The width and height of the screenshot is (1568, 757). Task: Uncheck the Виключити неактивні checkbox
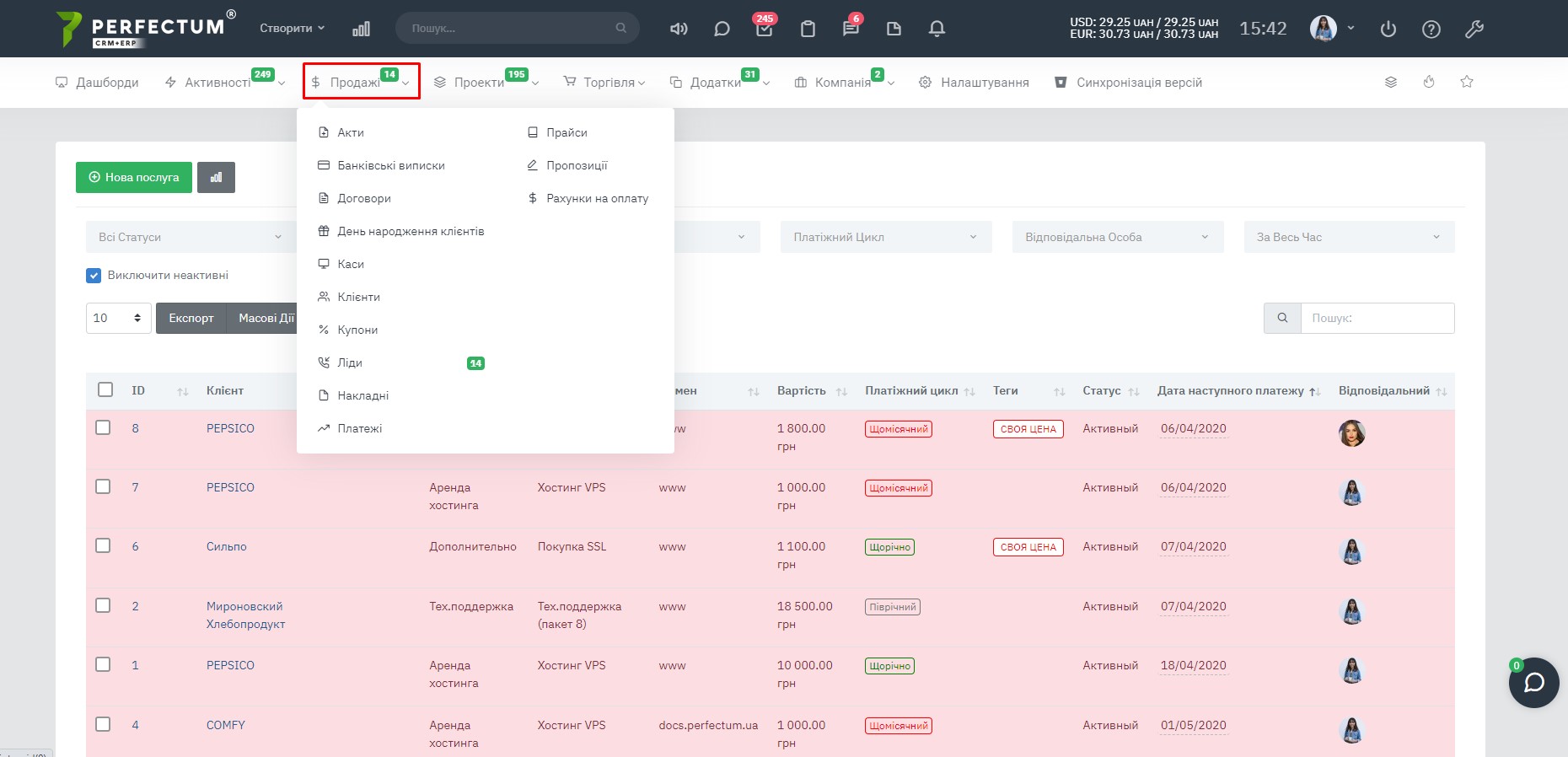pyautogui.click(x=94, y=275)
